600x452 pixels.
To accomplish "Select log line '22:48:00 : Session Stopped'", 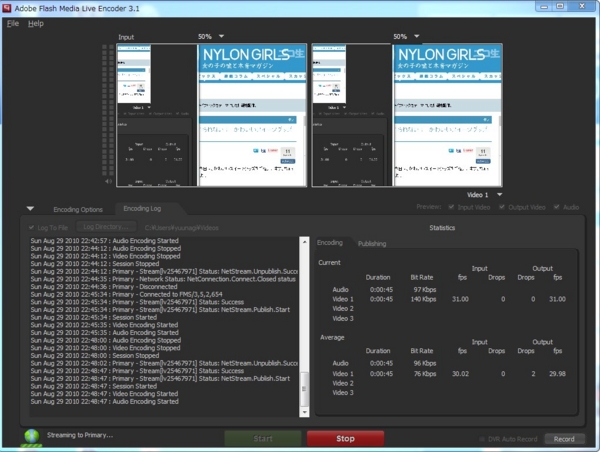I will [x=95, y=356].
